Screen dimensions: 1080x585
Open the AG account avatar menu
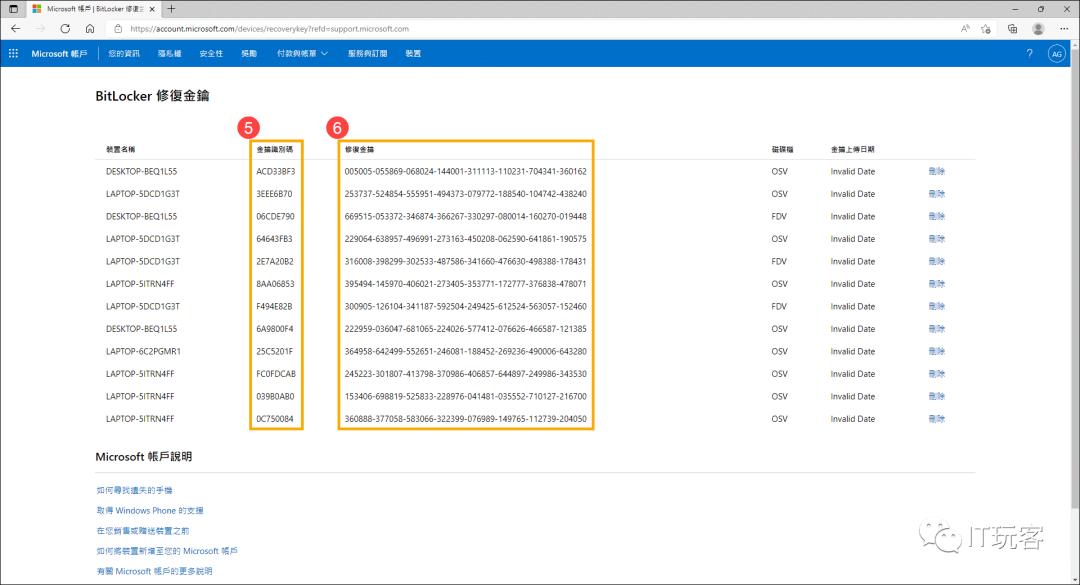(1056, 53)
